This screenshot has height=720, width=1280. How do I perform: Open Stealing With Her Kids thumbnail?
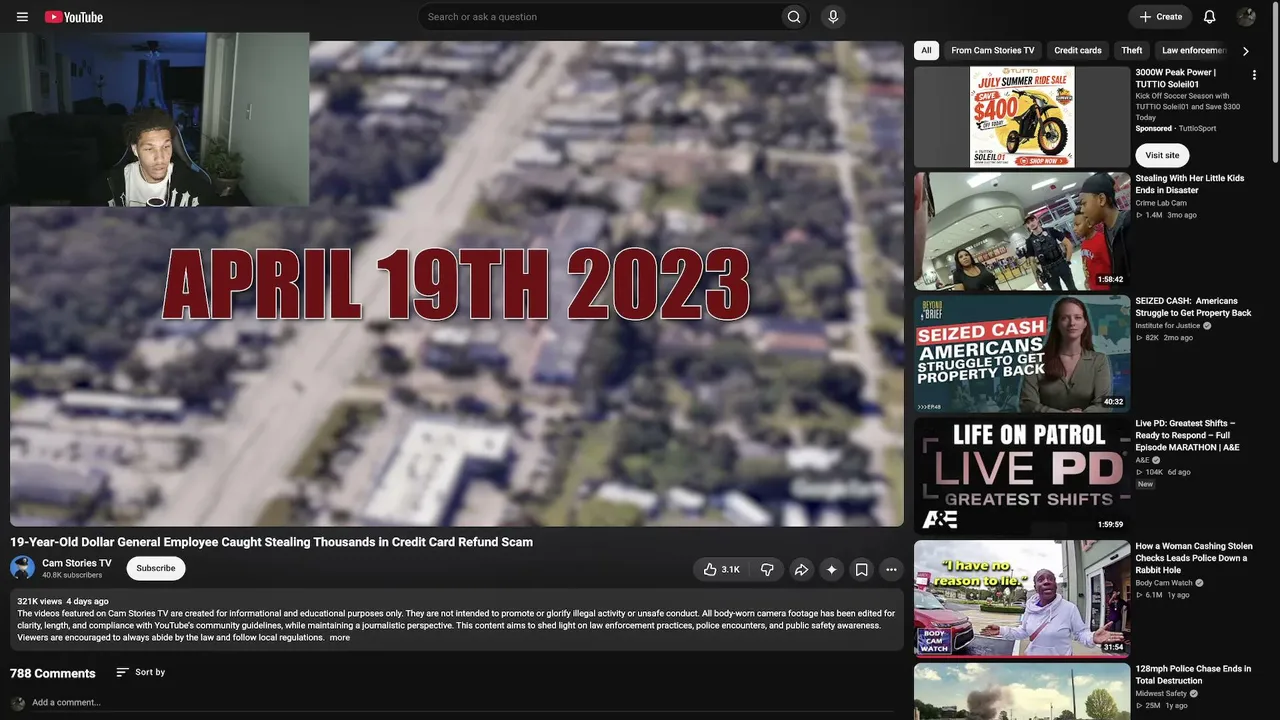coord(1022,231)
